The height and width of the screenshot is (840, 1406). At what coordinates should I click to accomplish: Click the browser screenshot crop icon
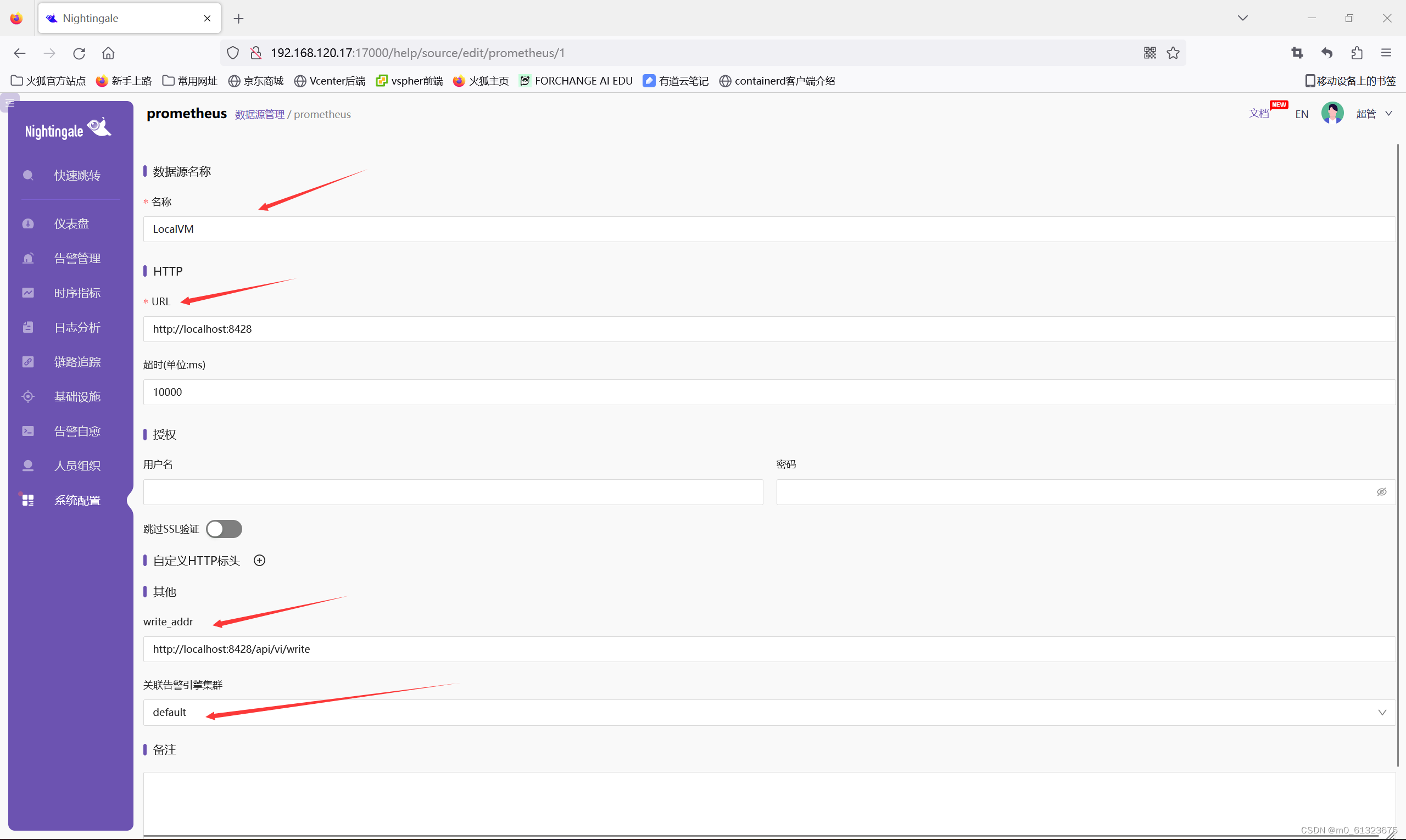1297,53
